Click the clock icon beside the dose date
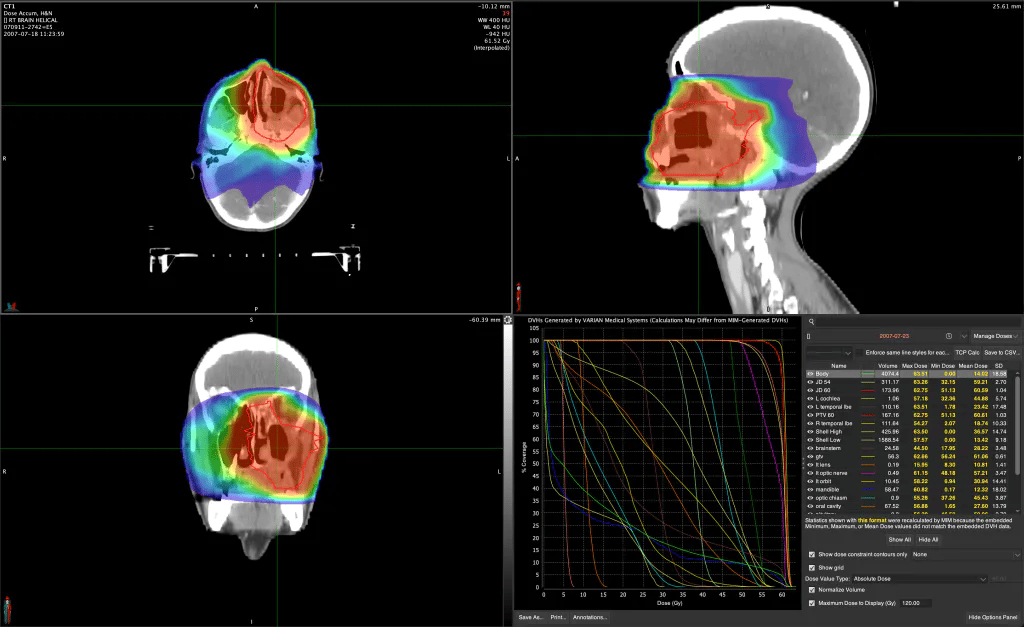 tap(948, 337)
